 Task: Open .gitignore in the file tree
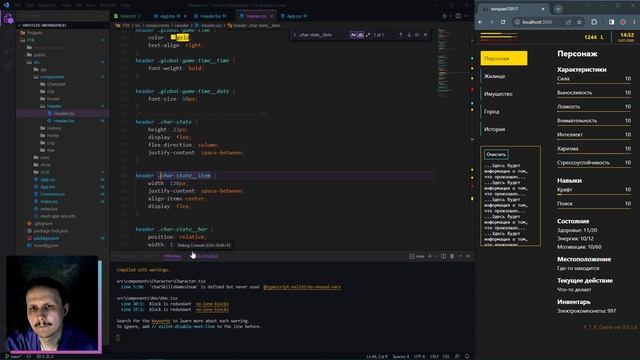pyautogui.click(x=43, y=223)
